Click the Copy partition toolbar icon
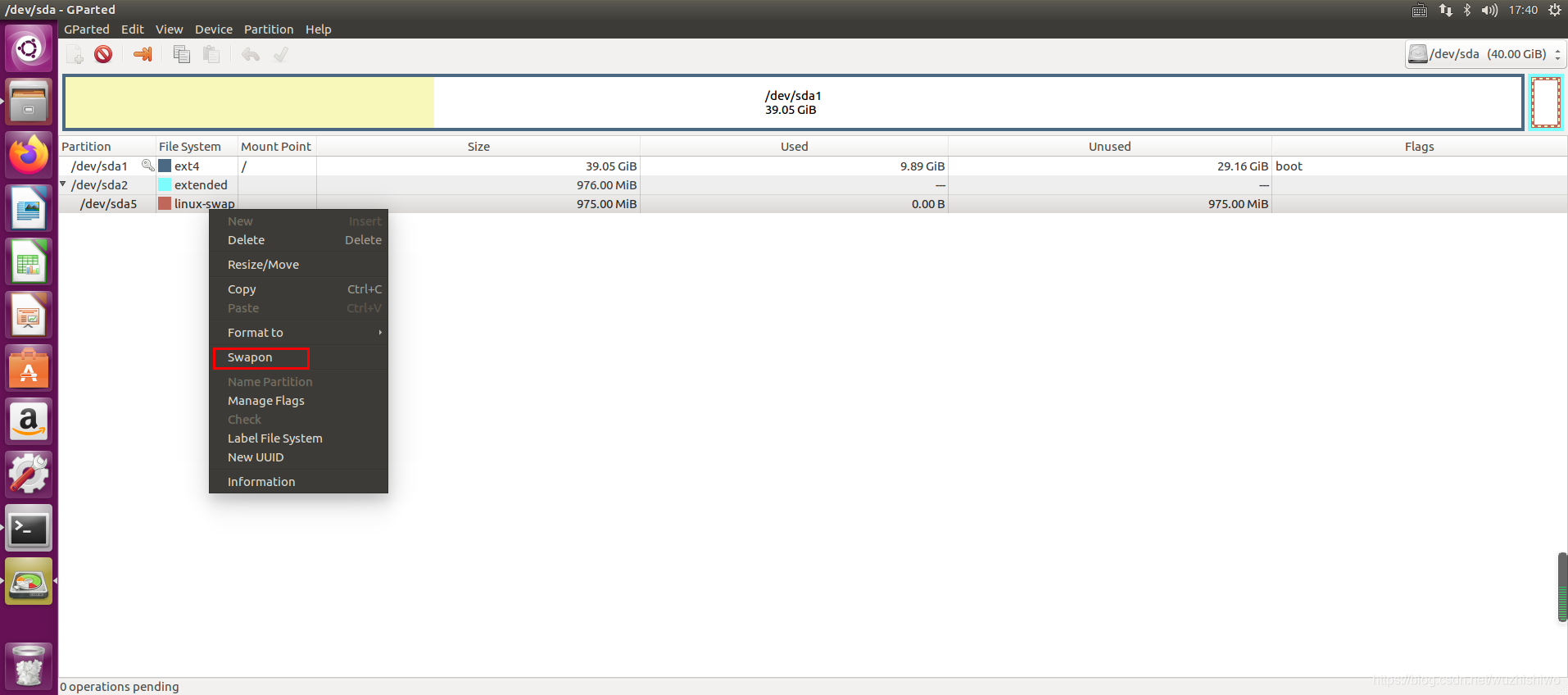This screenshot has height=695, width=1568. [x=182, y=54]
